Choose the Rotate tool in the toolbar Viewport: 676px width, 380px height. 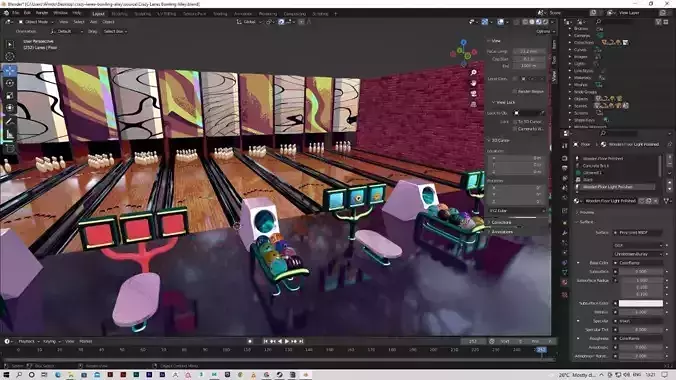9,83
